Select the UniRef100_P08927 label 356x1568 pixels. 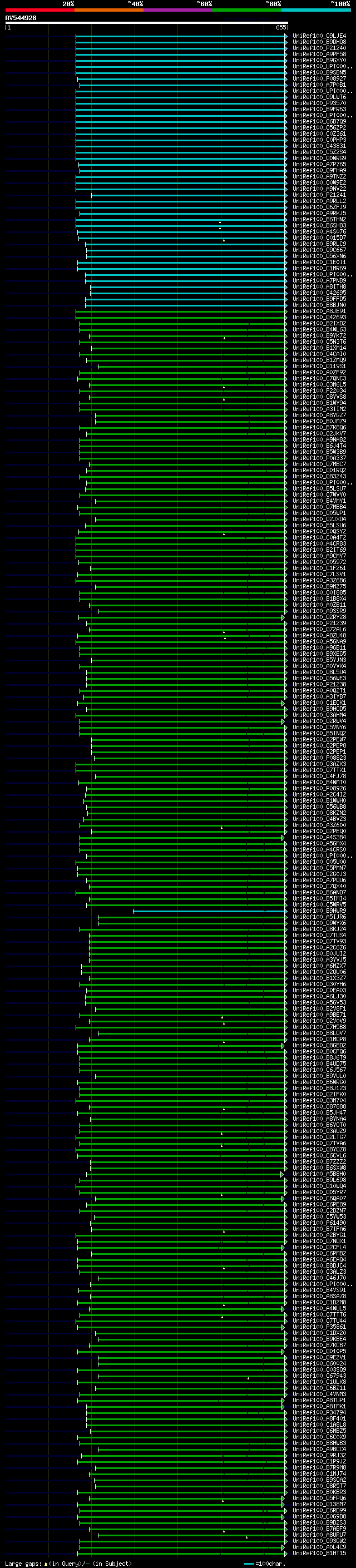pos(319,78)
